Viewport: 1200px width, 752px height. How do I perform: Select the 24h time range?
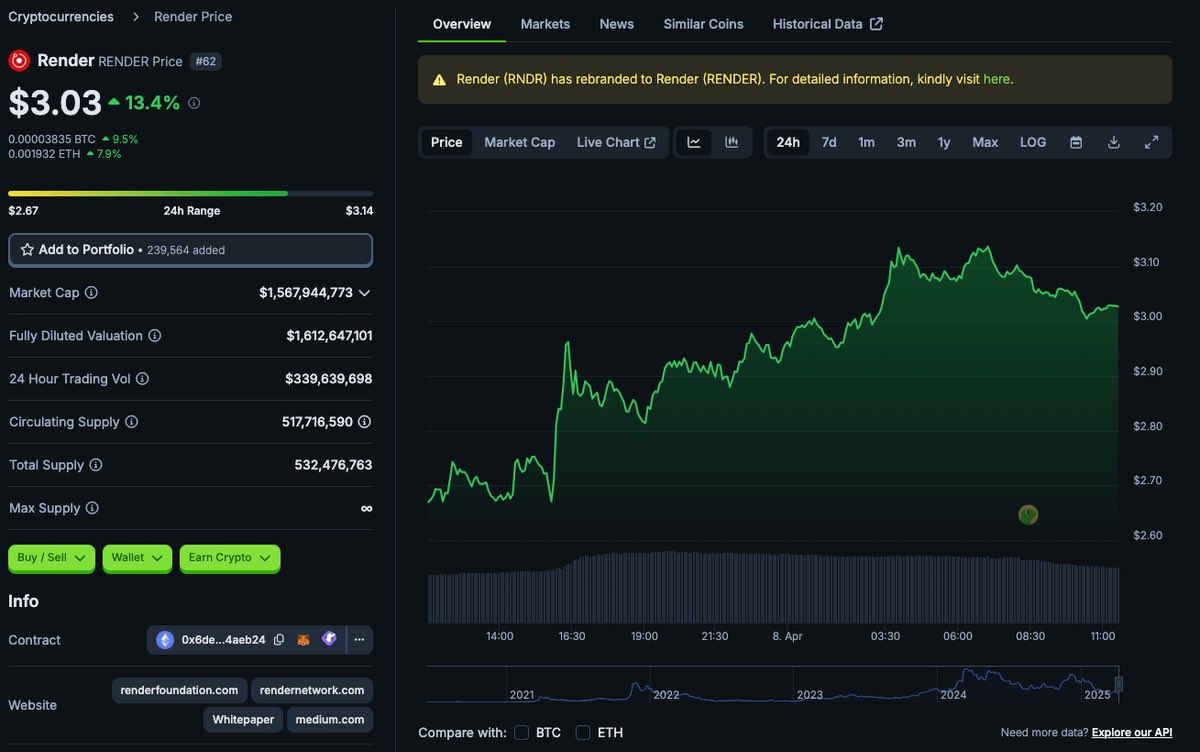788,142
